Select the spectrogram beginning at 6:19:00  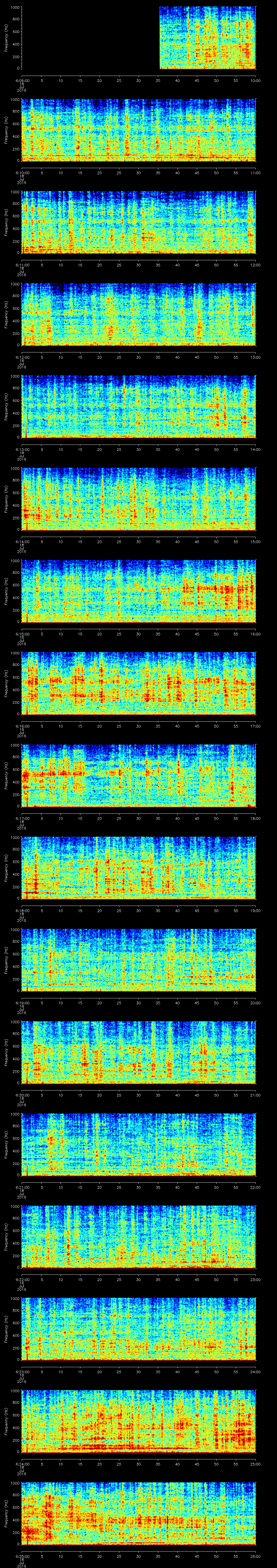[x=139, y=960]
